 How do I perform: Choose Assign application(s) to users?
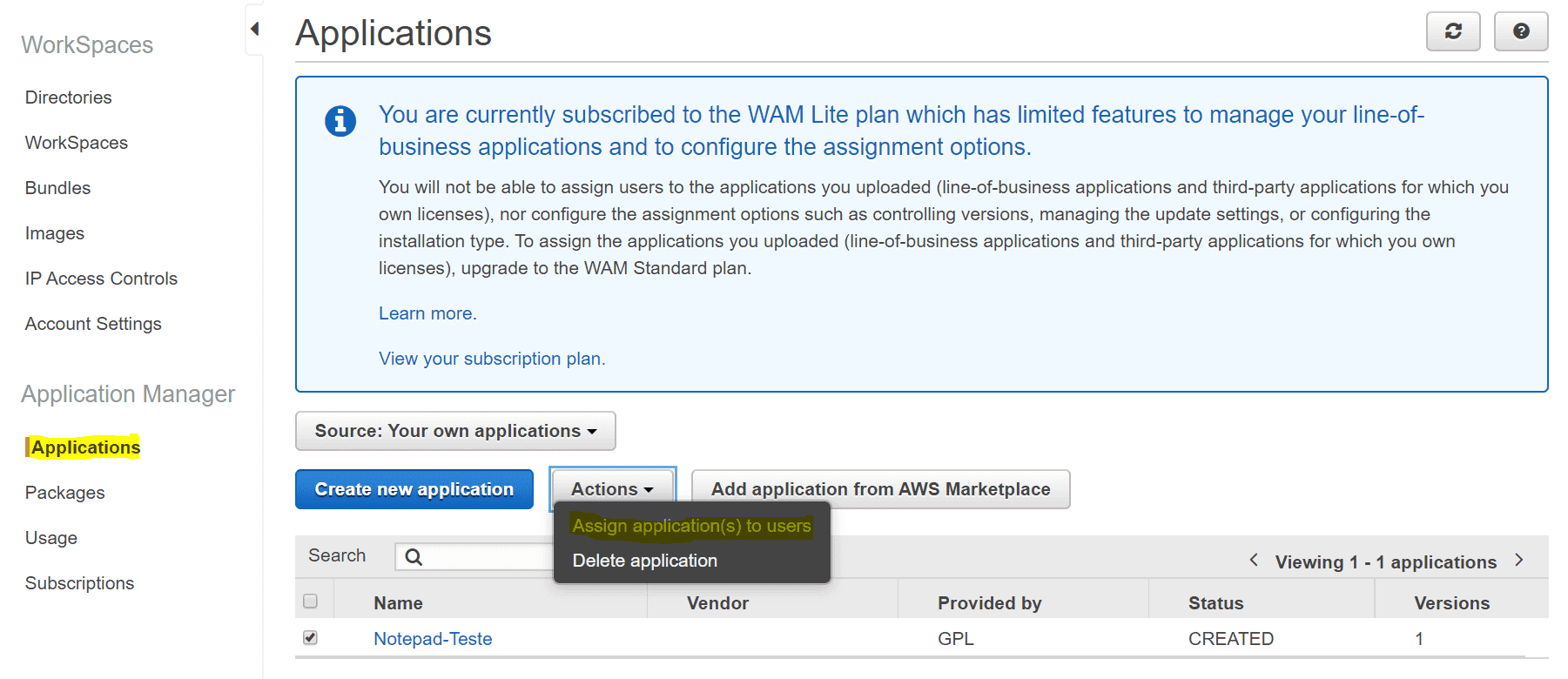(691, 526)
